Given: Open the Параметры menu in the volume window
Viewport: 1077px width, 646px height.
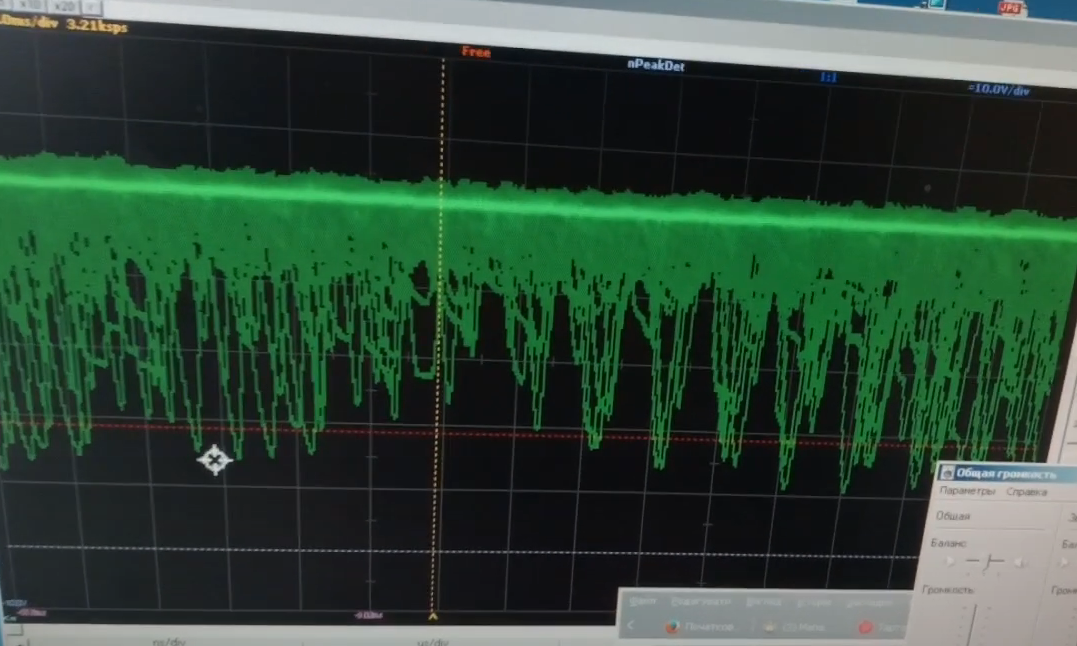Looking at the screenshot, I should pos(967,492).
